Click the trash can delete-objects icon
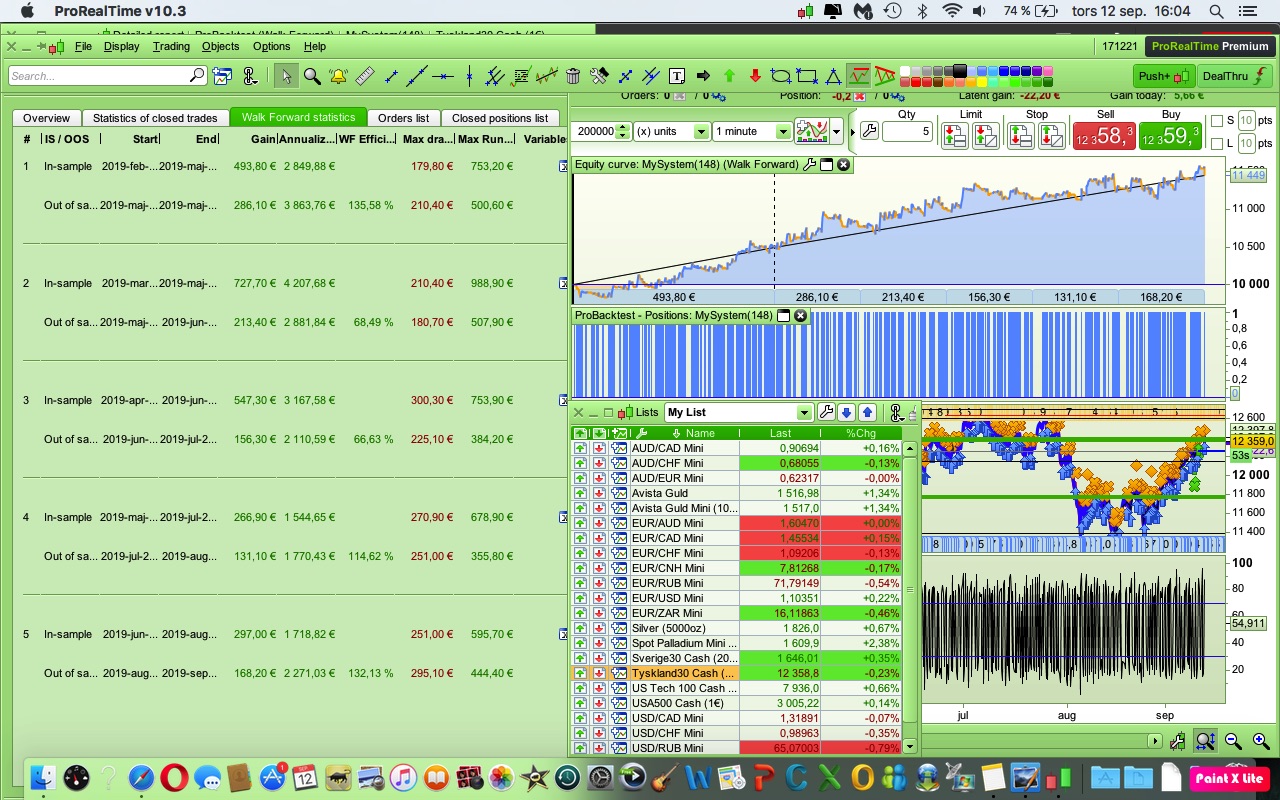The image size is (1280, 800). pyautogui.click(x=573, y=76)
